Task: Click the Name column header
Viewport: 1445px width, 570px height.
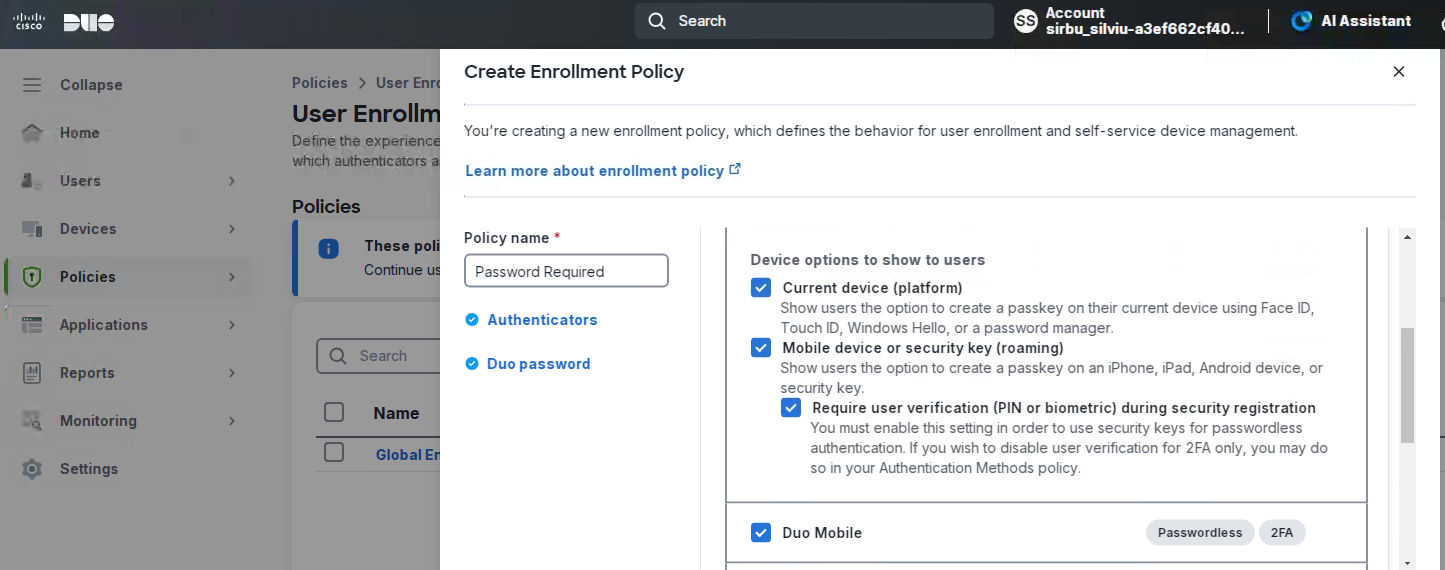Action: click(x=396, y=413)
